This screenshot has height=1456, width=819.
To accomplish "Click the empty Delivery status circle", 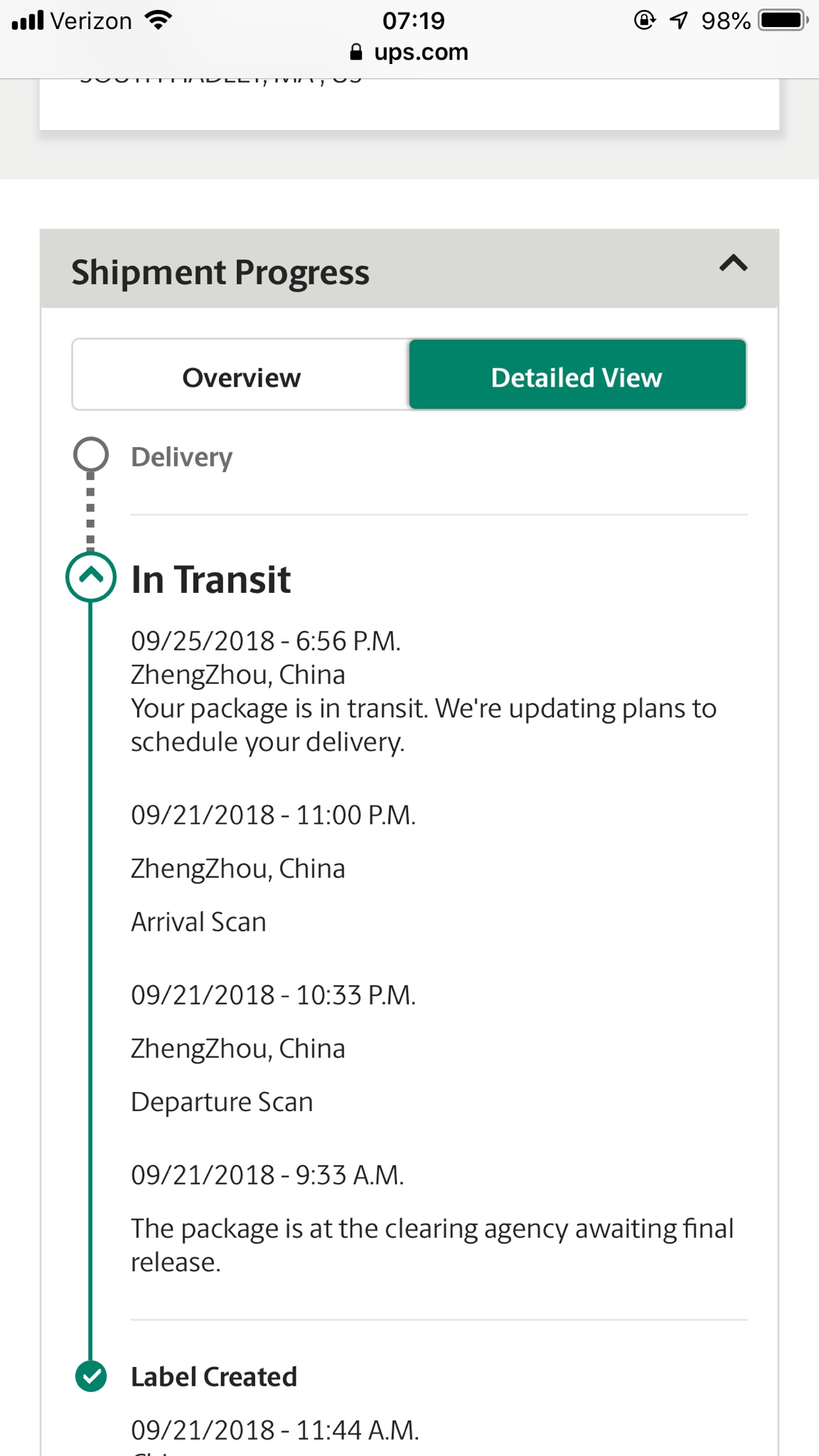I will click(91, 455).
